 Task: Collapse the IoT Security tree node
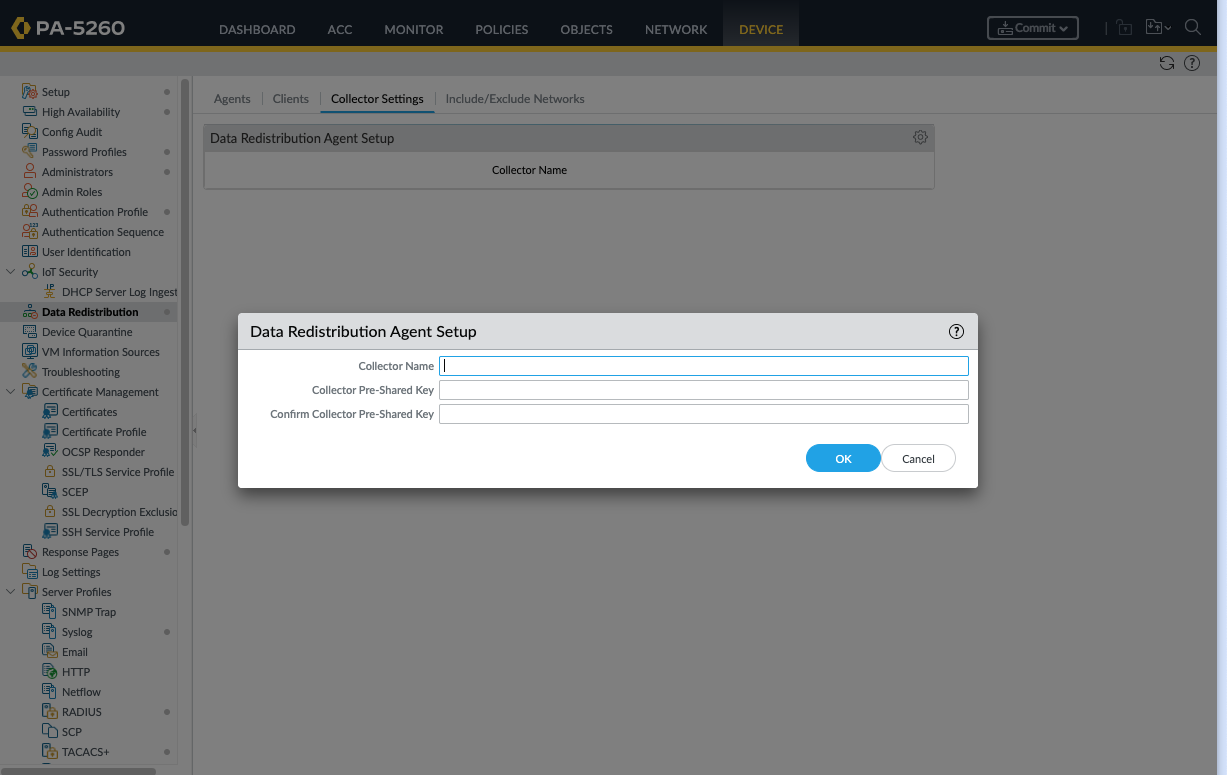11,272
